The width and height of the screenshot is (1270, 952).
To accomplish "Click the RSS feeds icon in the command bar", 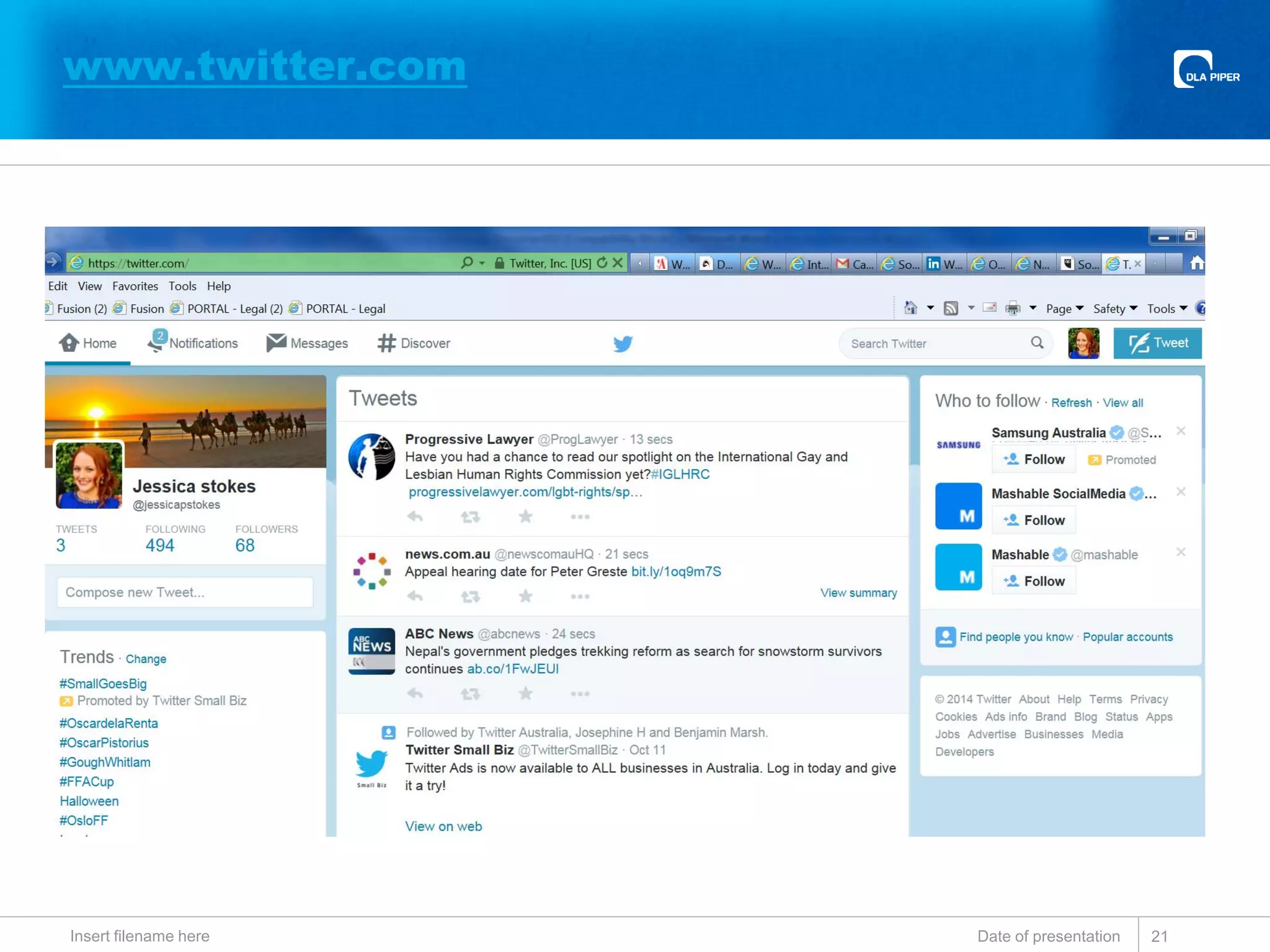I will pos(951,308).
